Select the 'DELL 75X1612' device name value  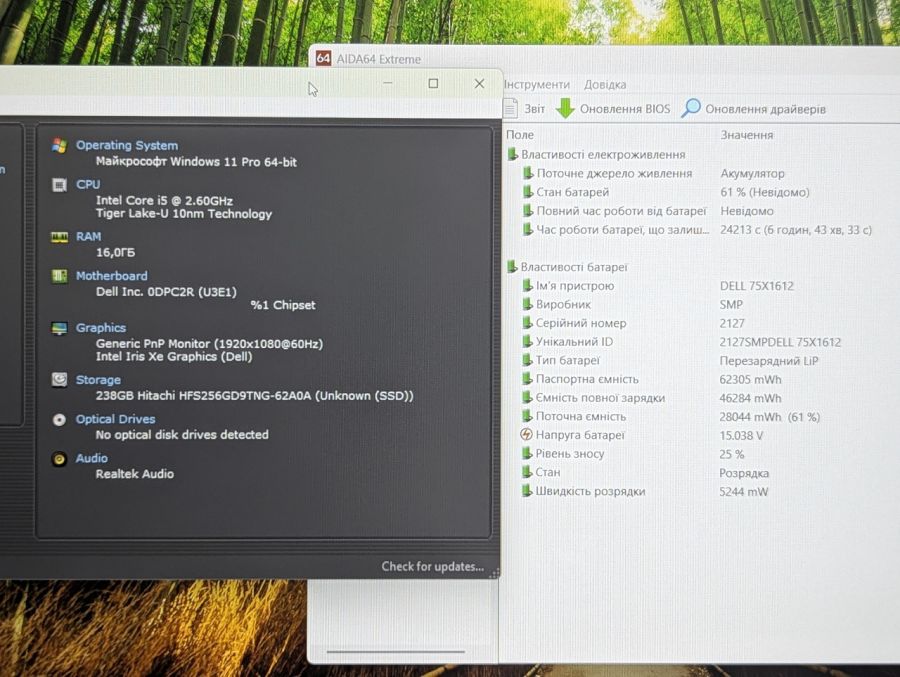[x=757, y=286]
